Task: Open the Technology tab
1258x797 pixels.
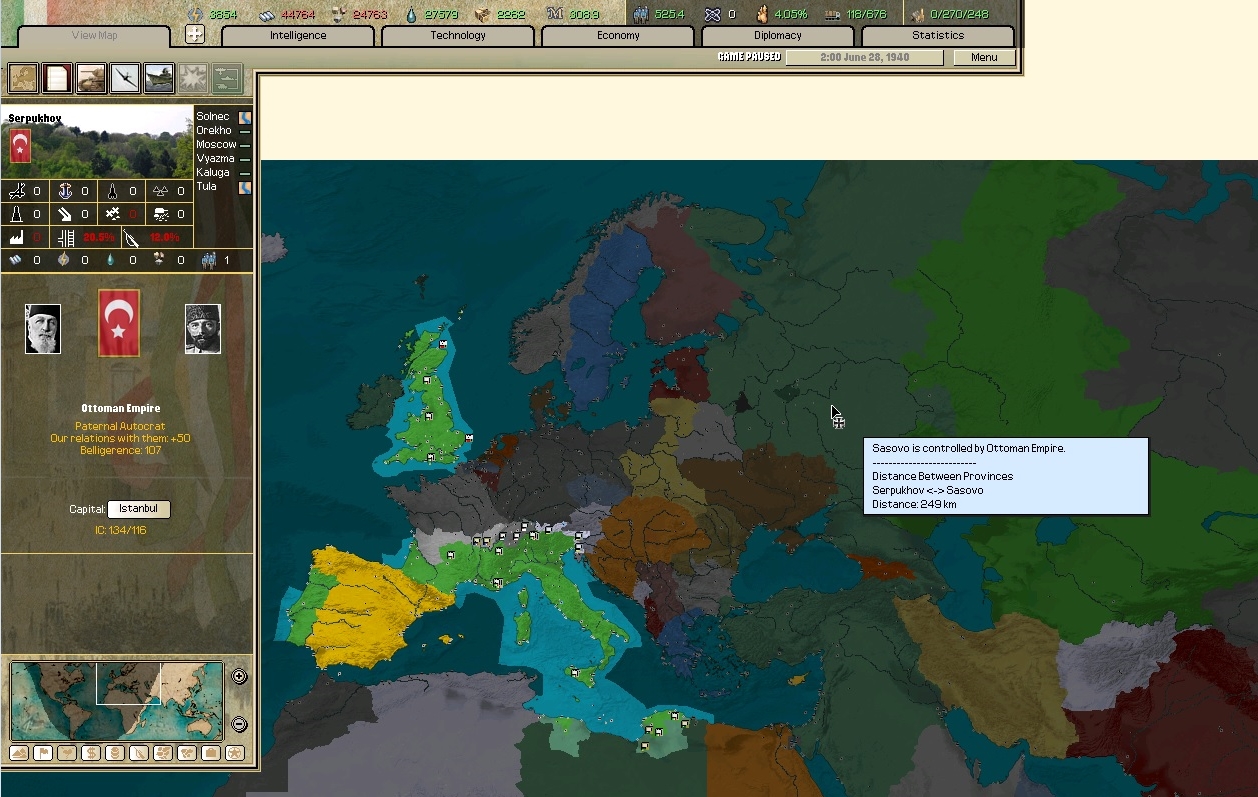Action: pyautogui.click(x=458, y=35)
